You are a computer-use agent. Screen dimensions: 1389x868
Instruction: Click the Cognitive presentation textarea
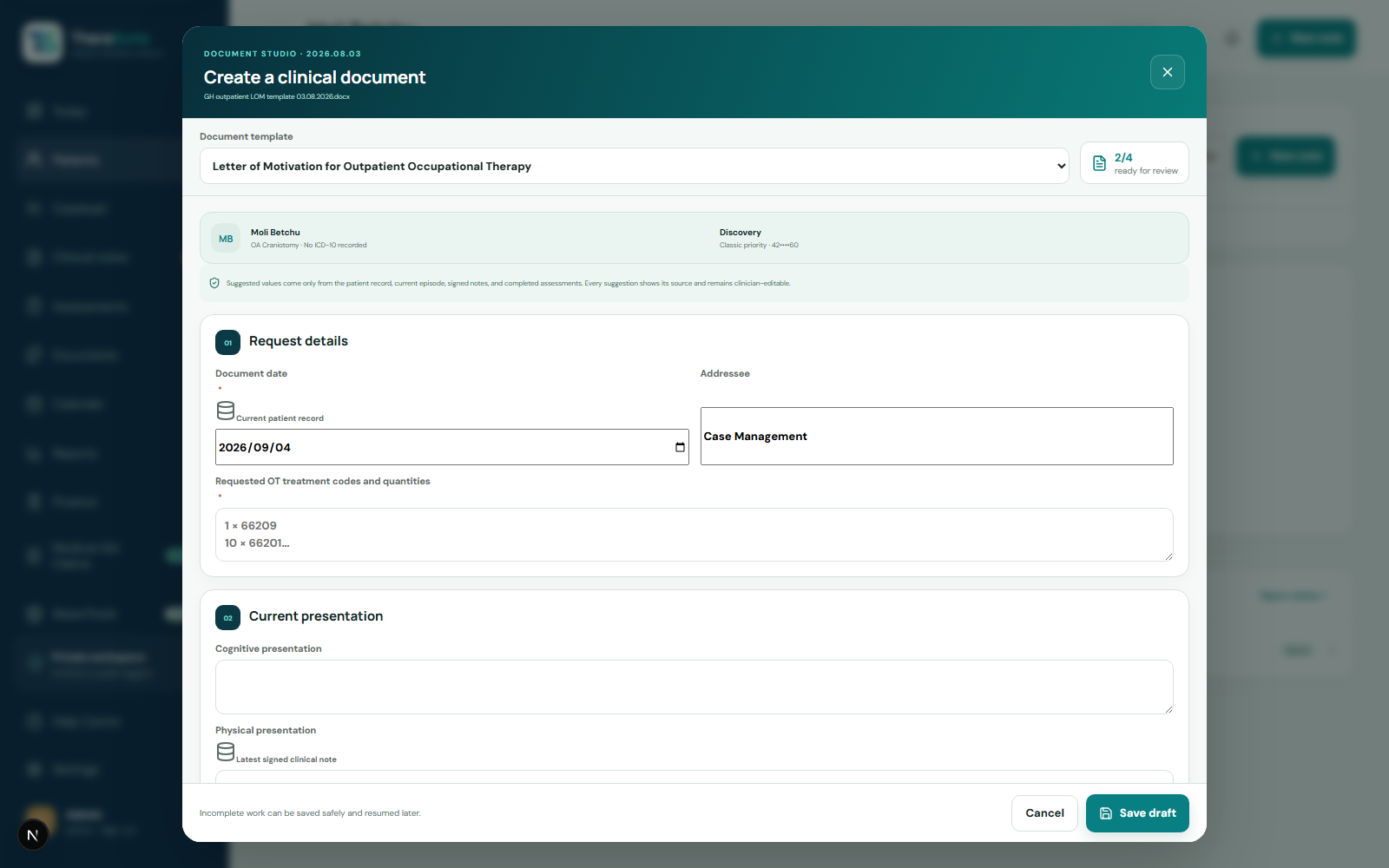(694, 687)
